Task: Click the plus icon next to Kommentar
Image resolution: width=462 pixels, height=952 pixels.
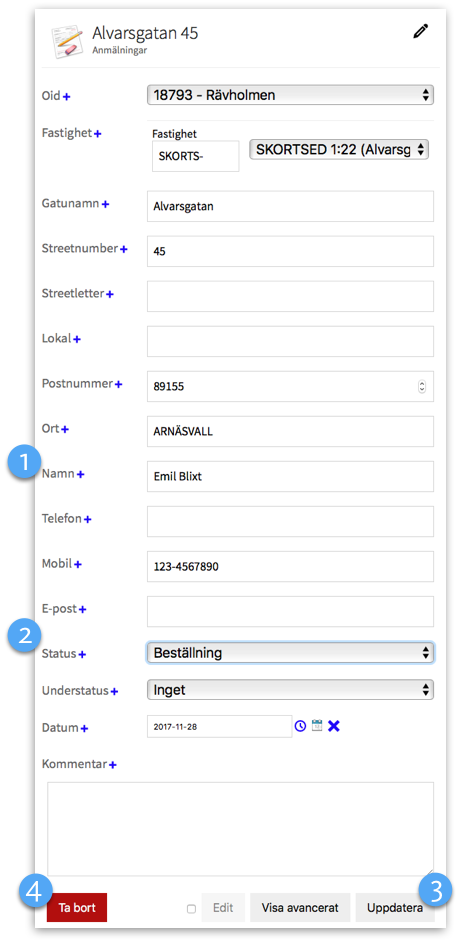Action: click(112, 764)
